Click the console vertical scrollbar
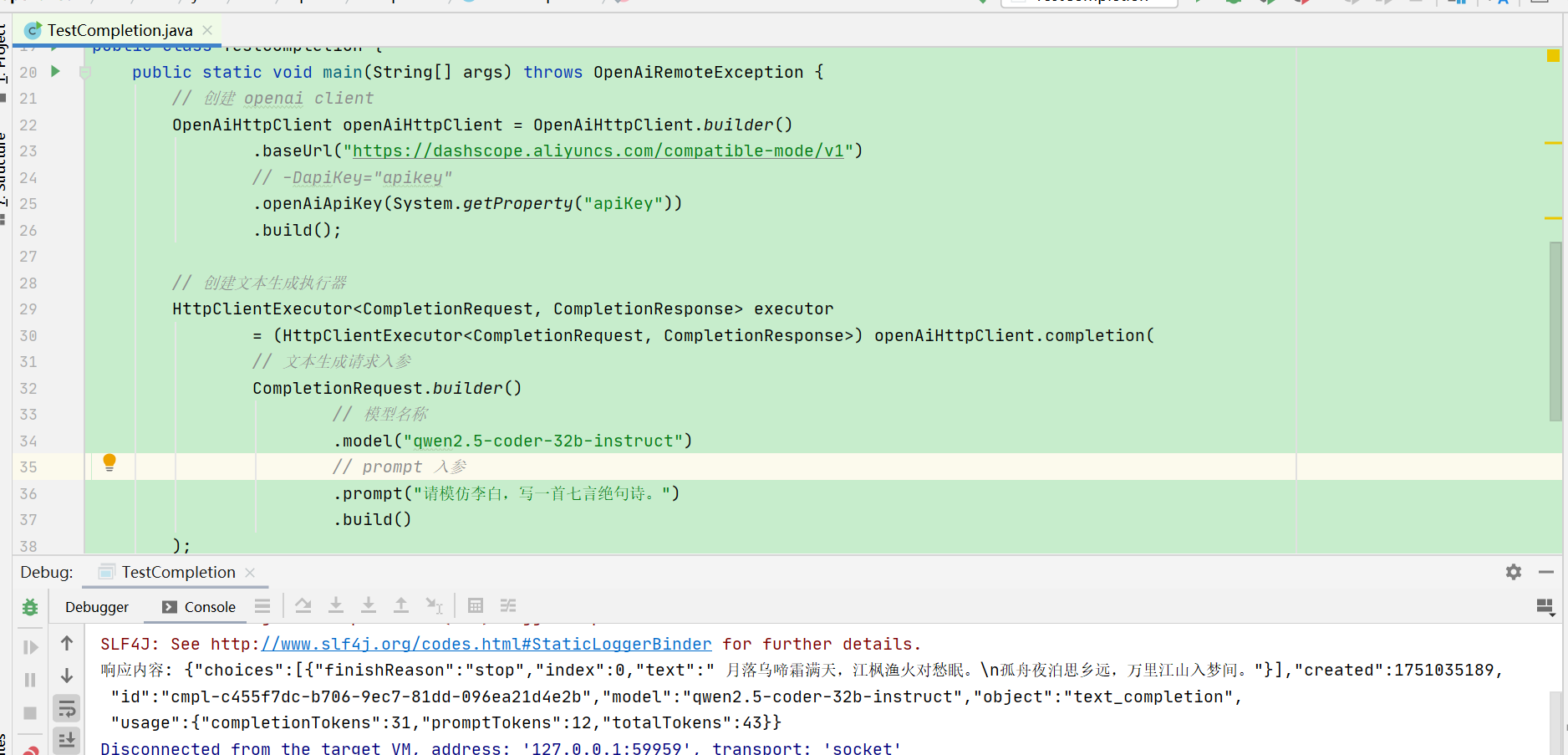The height and width of the screenshot is (755, 1568). pyautogui.click(x=1555, y=723)
